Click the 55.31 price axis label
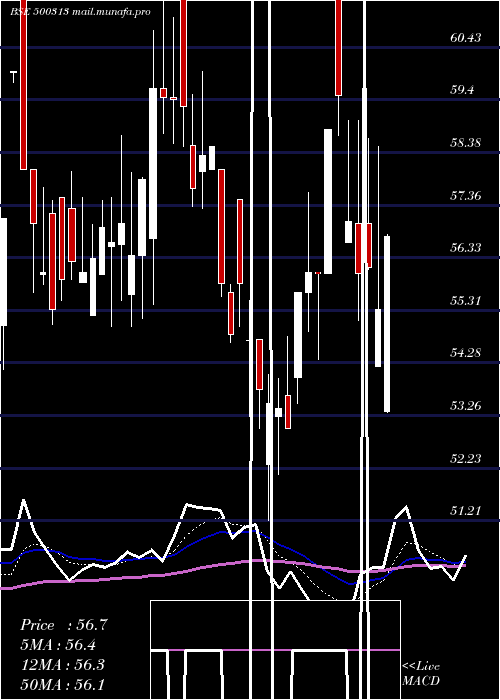Viewport: 500px width, 700px height. (466, 300)
